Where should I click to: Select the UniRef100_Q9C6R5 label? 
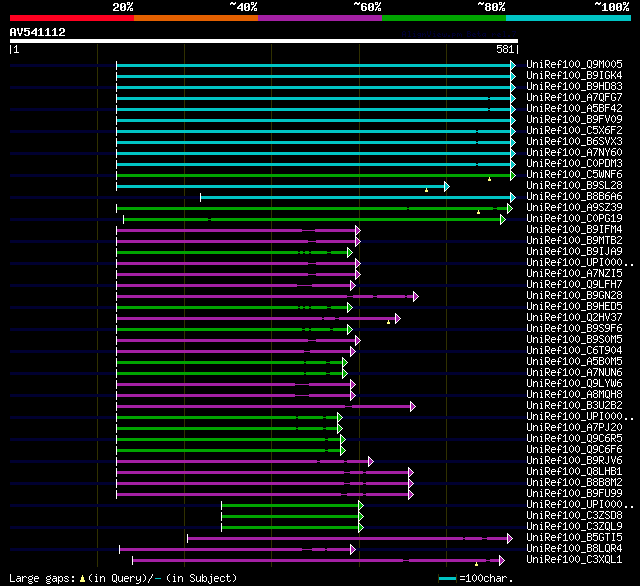point(574,439)
